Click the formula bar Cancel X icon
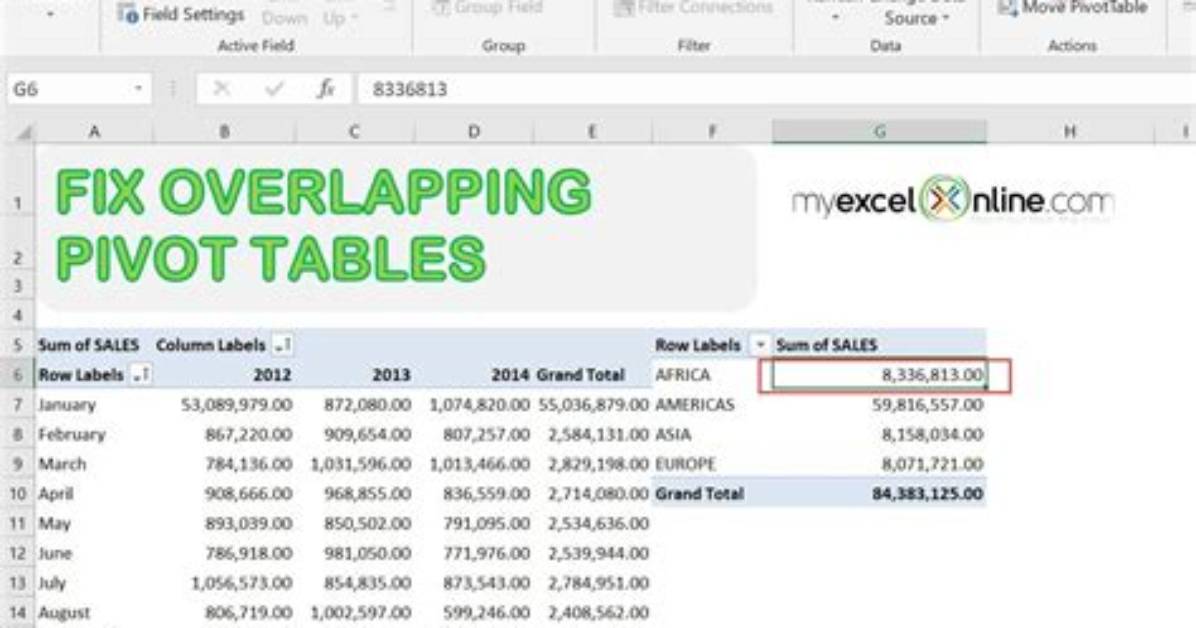The width and height of the screenshot is (1196, 628). (221, 89)
